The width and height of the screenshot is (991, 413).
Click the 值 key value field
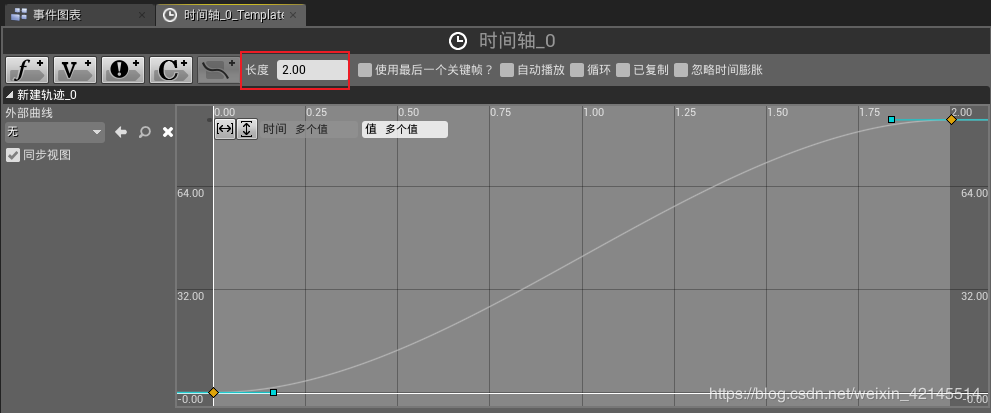tap(415, 130)
